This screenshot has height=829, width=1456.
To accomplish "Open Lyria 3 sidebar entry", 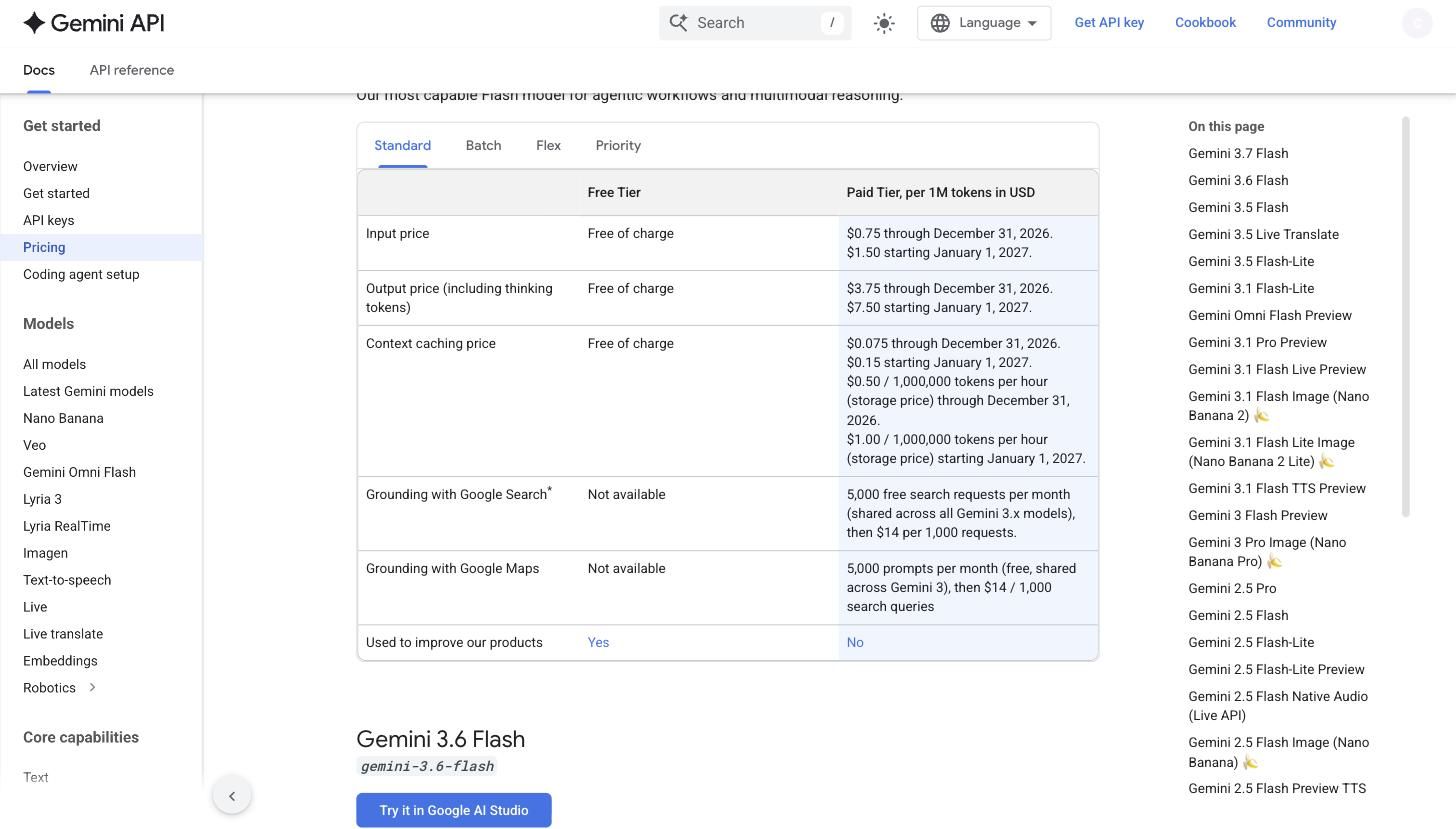I will coord(42,499).
